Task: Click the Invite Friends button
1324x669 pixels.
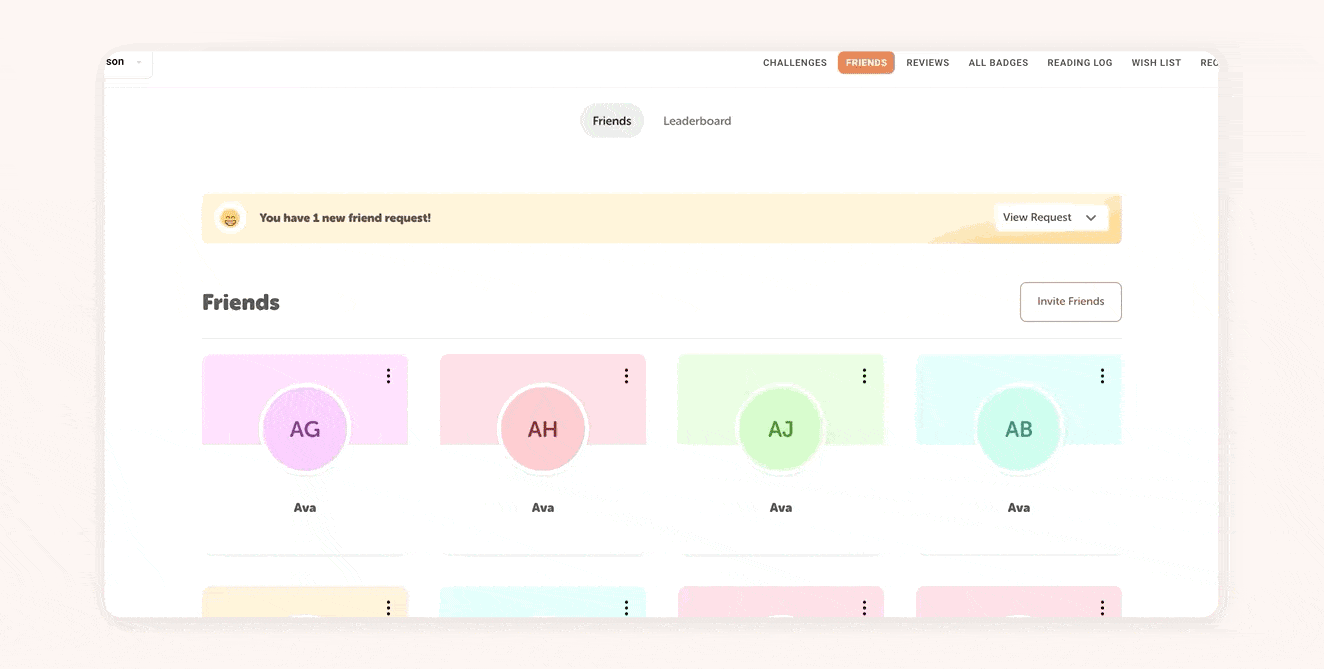Action: [1070, 302]
